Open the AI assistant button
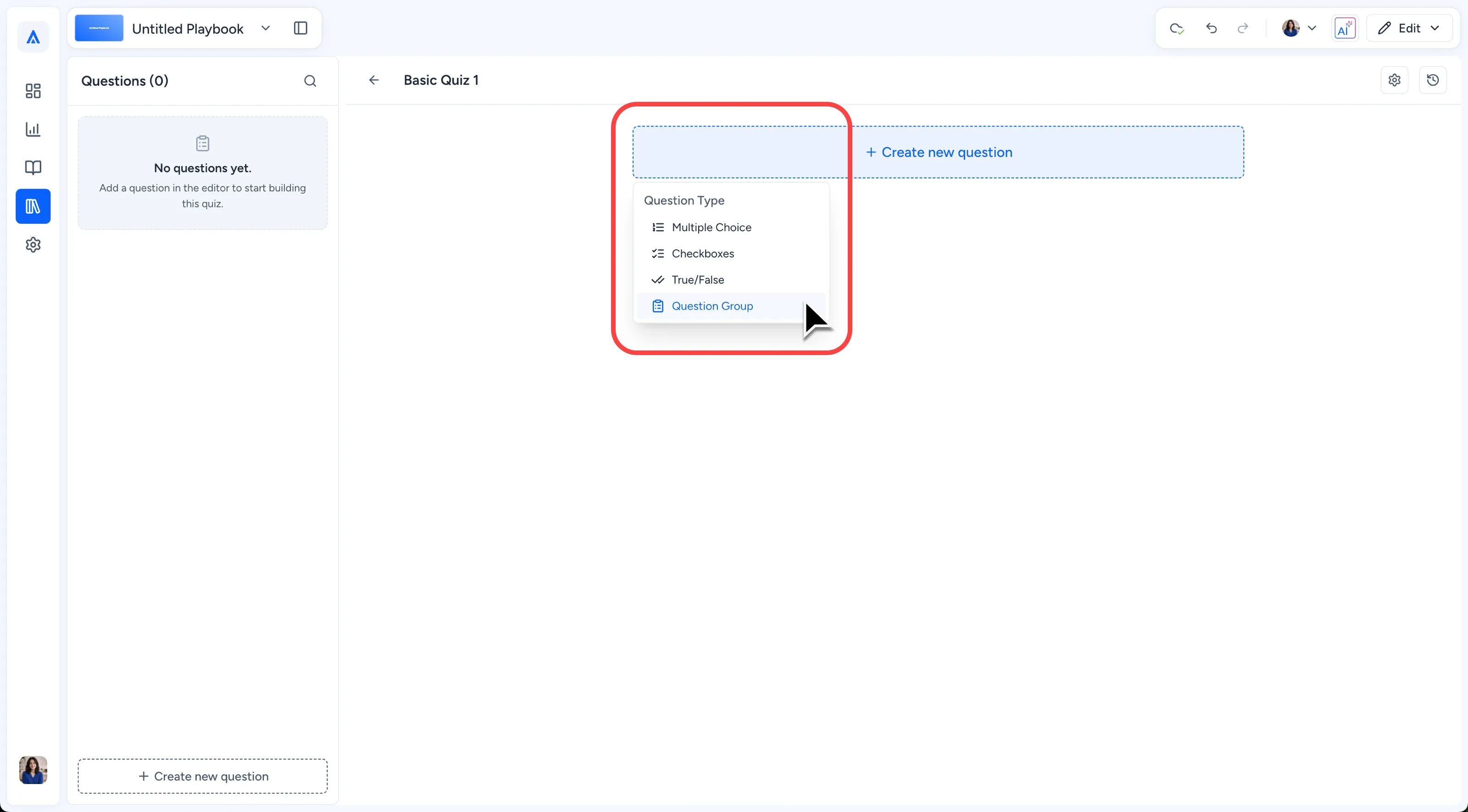 [1345, 28]
